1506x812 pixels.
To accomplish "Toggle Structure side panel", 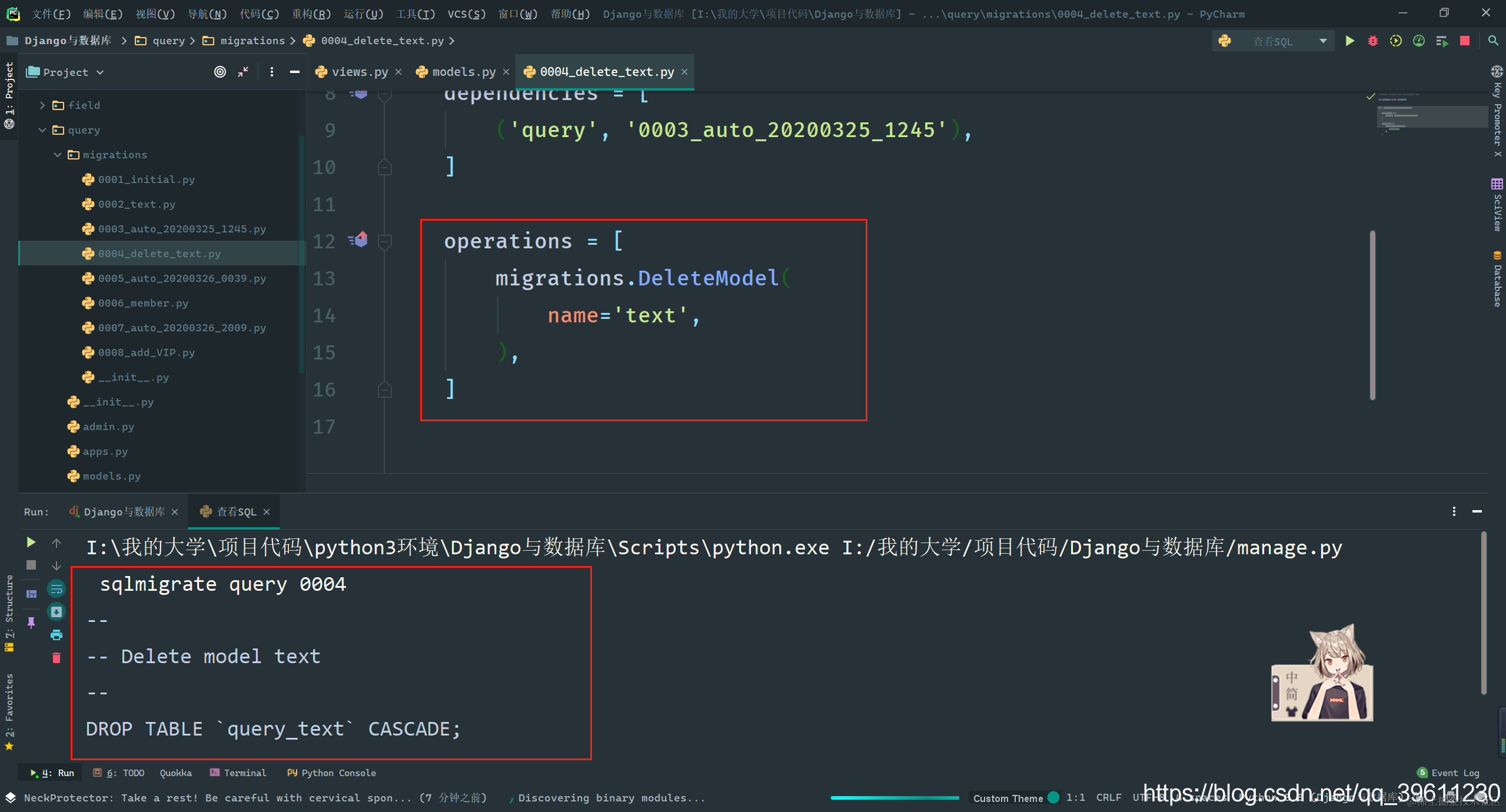I will 9,613.
